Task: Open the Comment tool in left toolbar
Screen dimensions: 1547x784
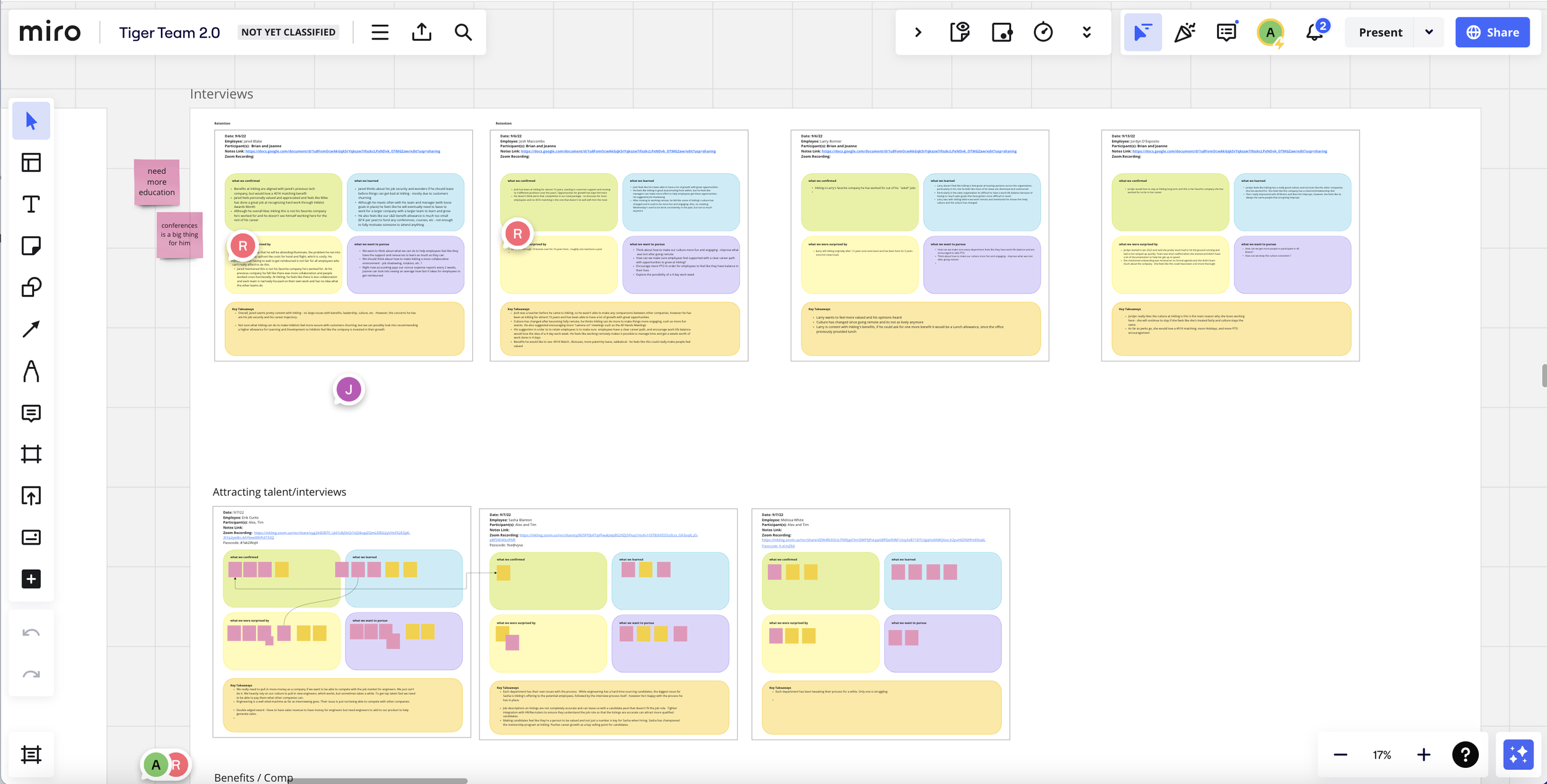Action: 31,413
